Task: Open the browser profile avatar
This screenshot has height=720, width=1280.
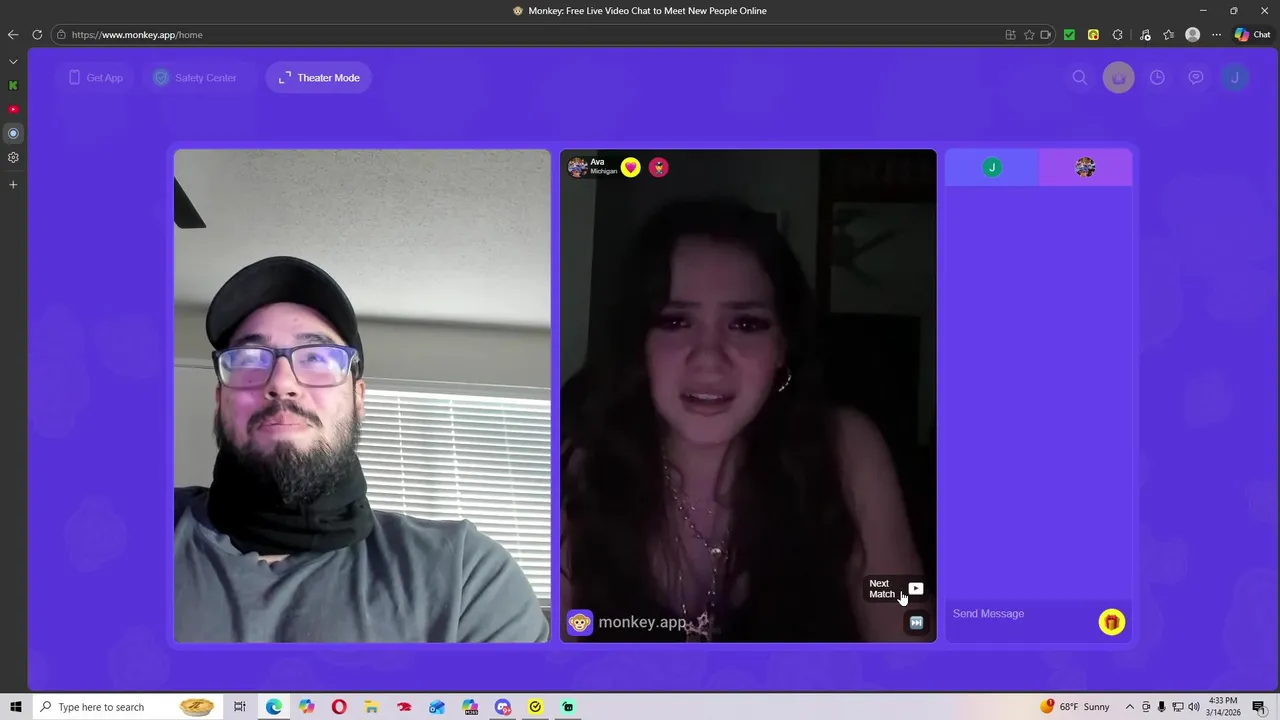Action: click(x=1192, y=35)
